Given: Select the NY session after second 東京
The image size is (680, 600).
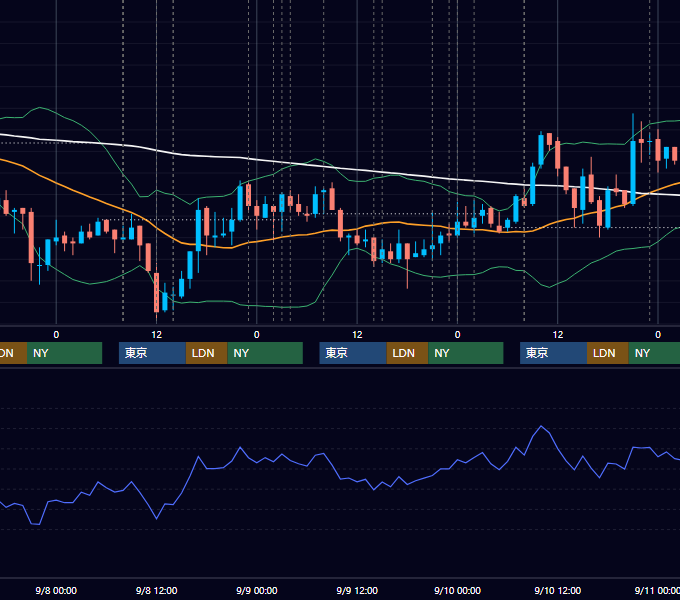Looking at the screenshot, I should (x=466, y=353).
